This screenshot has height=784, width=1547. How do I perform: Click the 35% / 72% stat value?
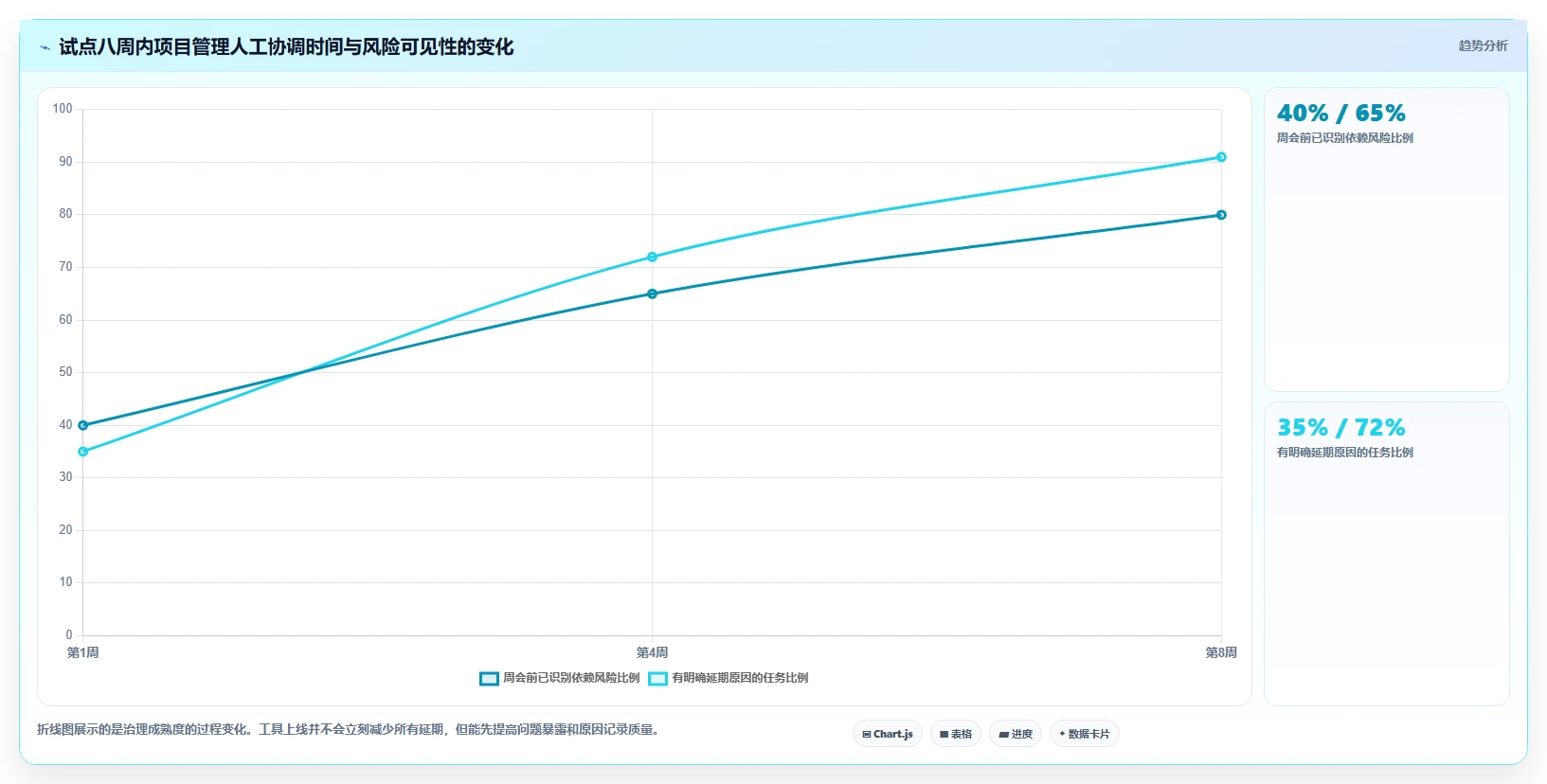click(x=1341, y=428)
